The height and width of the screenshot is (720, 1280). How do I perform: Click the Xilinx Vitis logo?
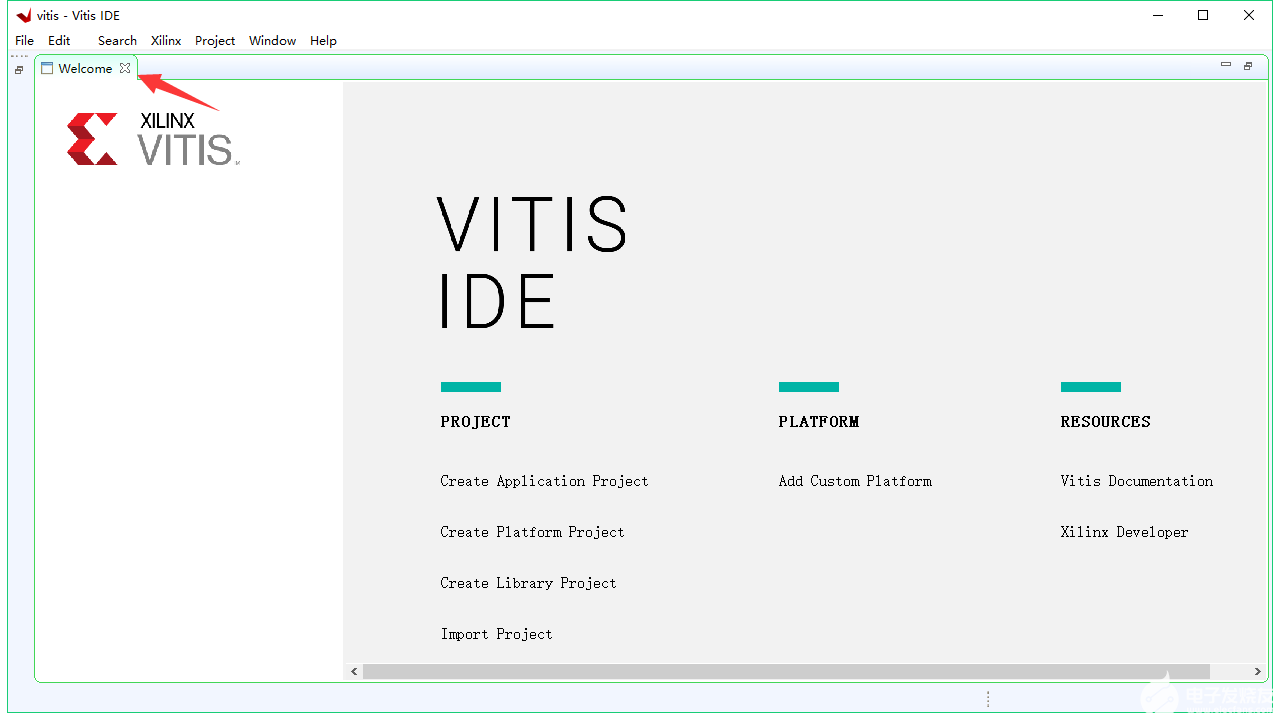pyautogui.click(x=153, y=138)
